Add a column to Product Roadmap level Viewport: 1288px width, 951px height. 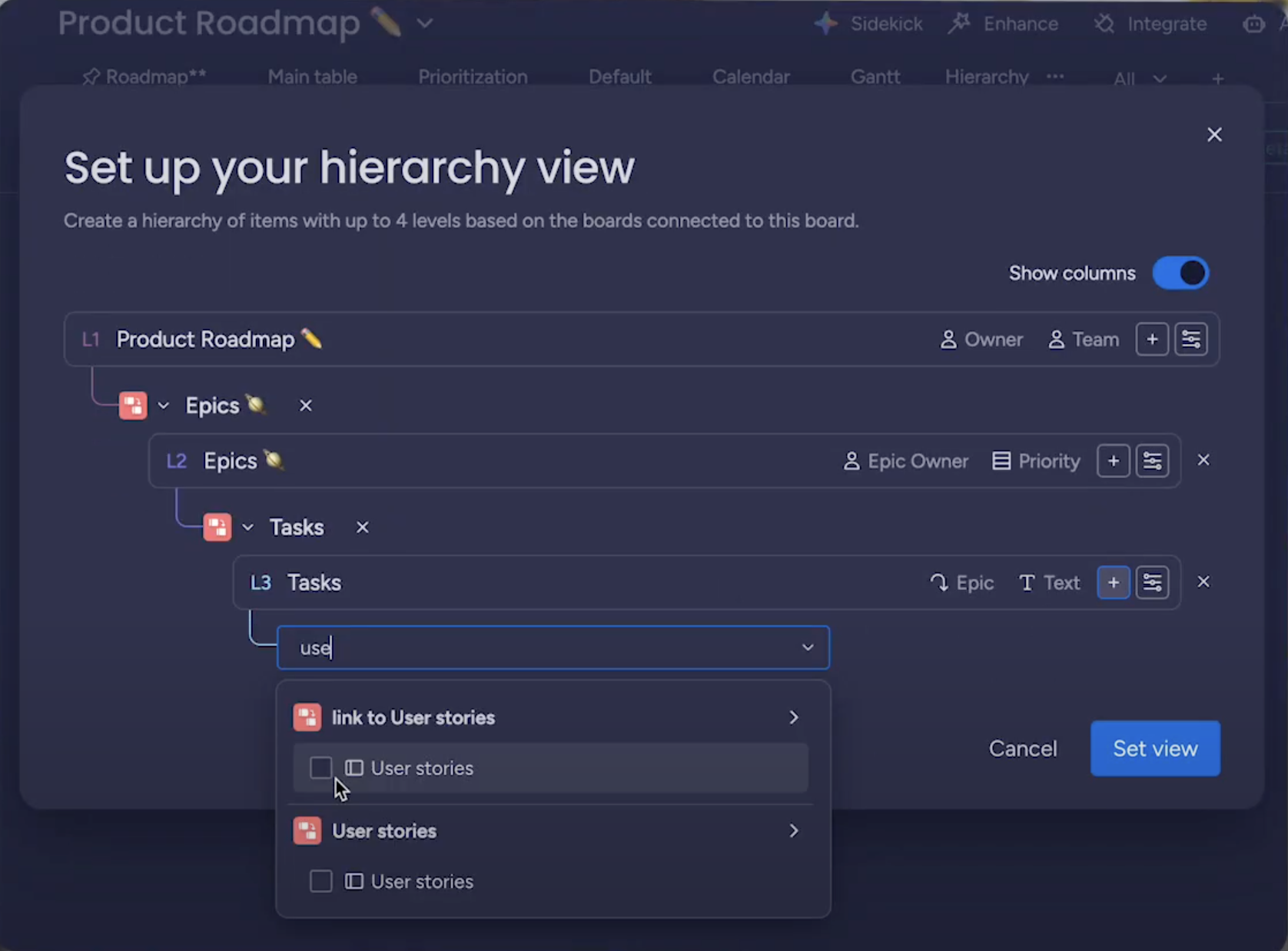tap(1152, 340)
